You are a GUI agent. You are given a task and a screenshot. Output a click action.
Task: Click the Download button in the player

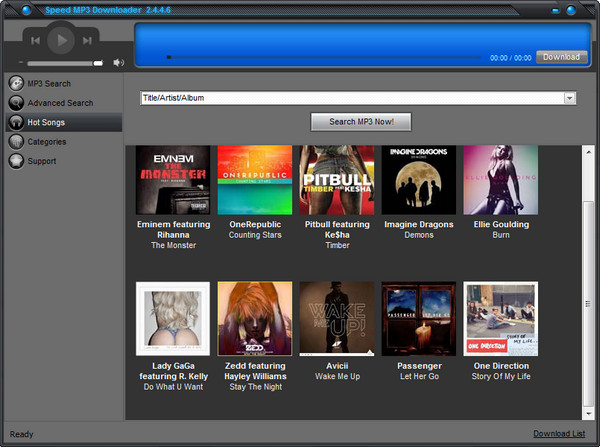[561, 57]
